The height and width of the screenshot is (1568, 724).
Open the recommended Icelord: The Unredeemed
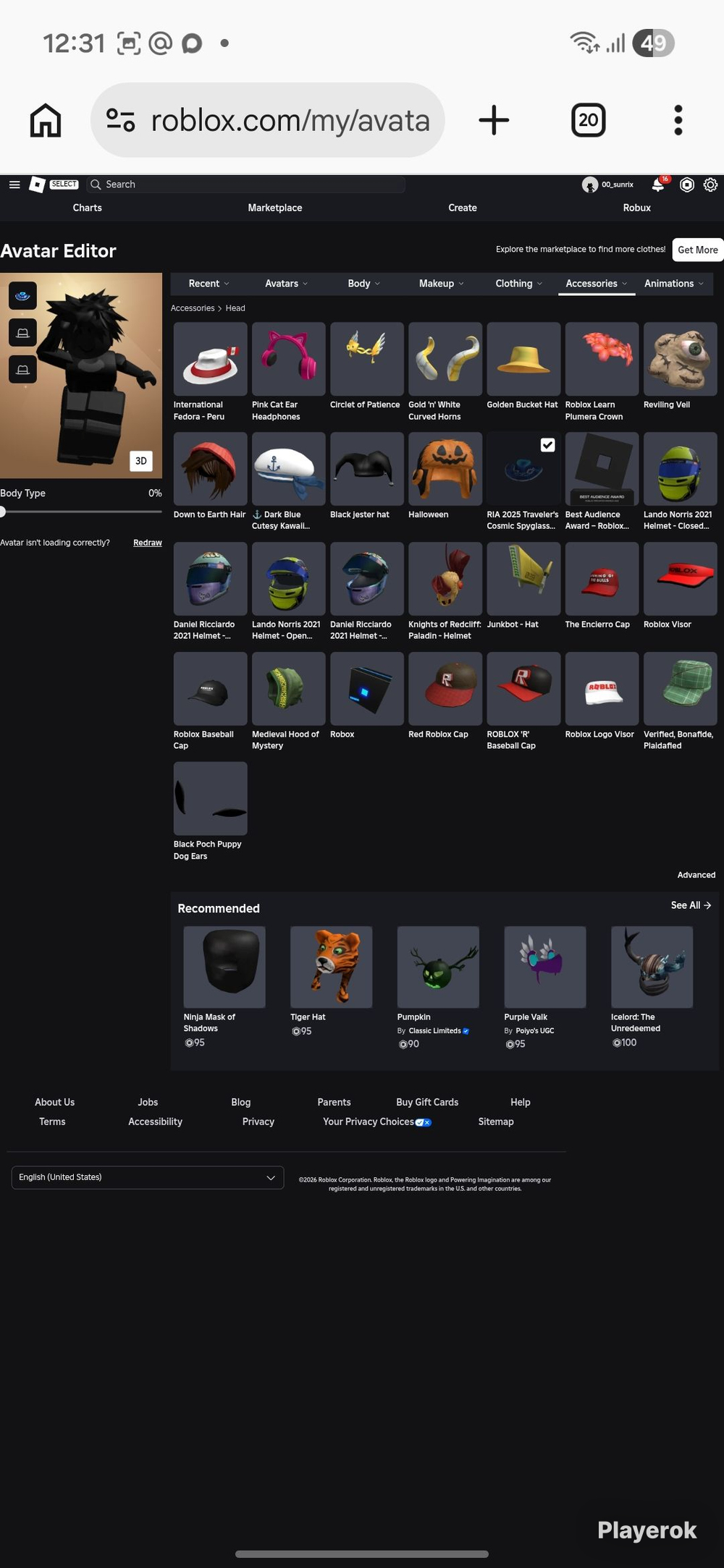[652, 967]
